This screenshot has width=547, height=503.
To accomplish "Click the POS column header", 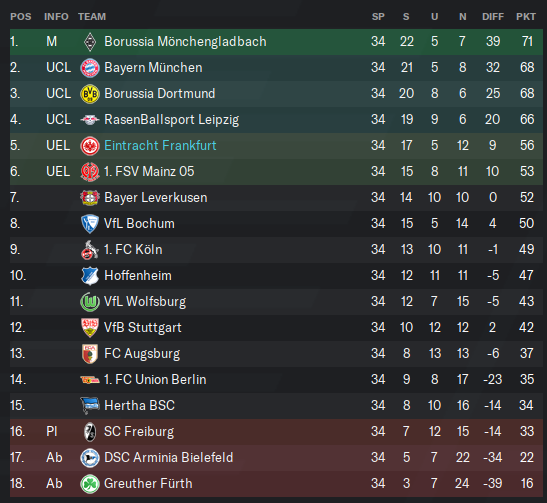I will tap(21, 16).
